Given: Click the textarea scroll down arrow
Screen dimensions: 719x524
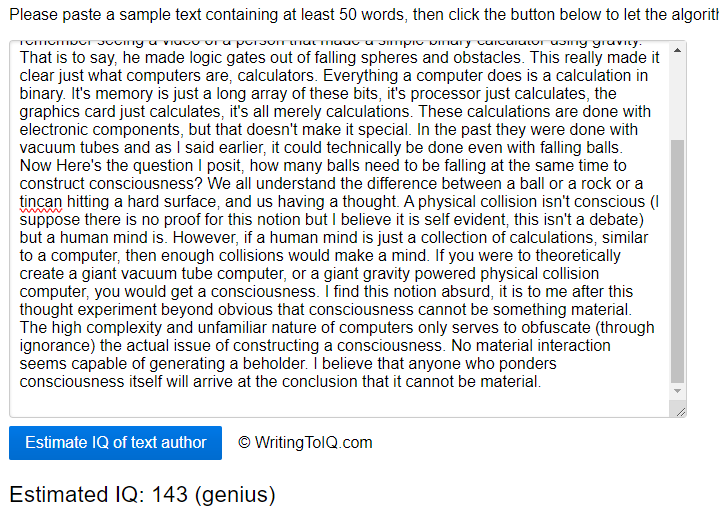Looking at the screenshot, I should tap(678, 391).
